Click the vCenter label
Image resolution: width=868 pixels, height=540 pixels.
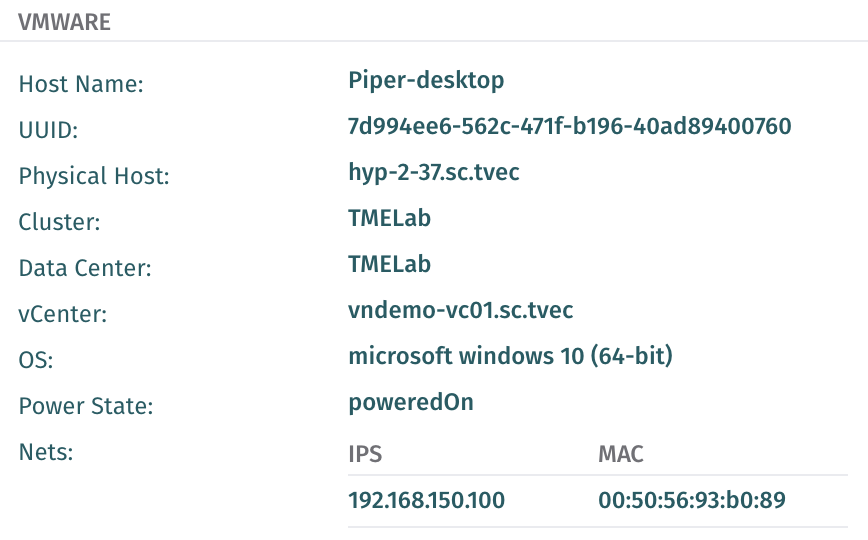click(x=62, y=314)
